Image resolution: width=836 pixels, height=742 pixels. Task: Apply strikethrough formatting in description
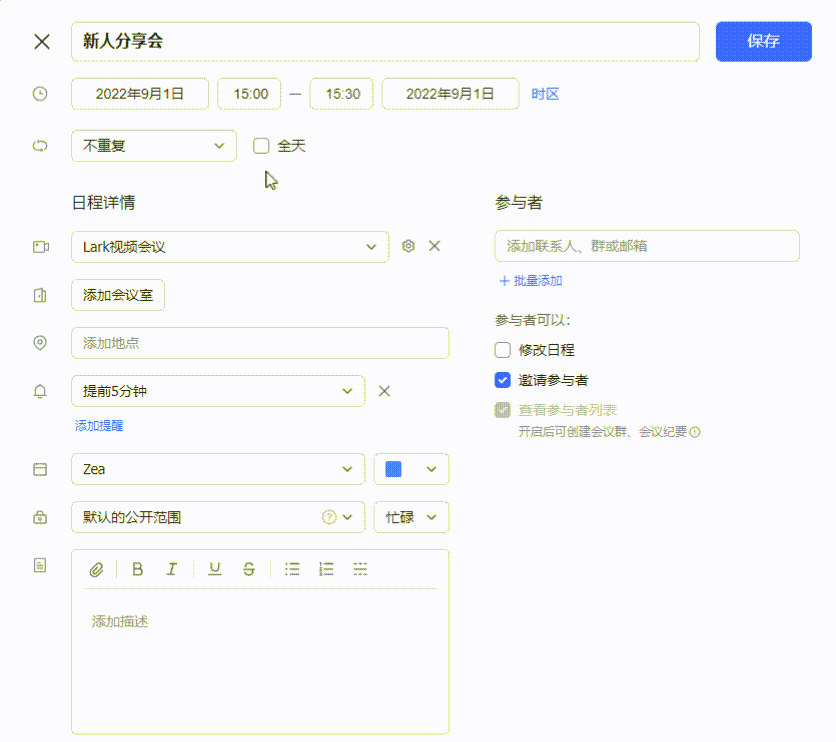click(249, 569)
